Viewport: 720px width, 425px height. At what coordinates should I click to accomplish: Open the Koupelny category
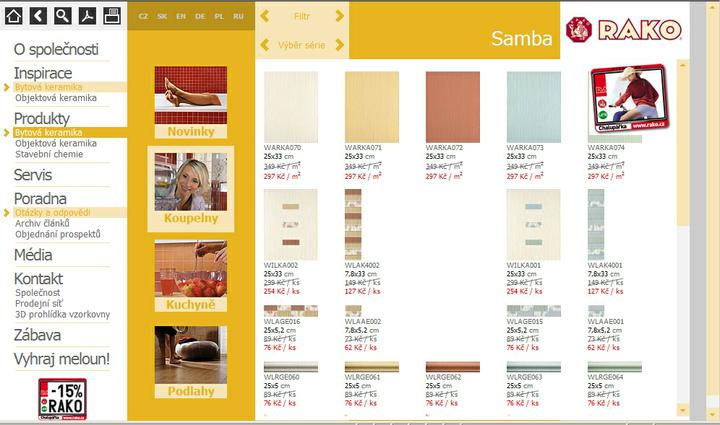[x=191, y=189]
